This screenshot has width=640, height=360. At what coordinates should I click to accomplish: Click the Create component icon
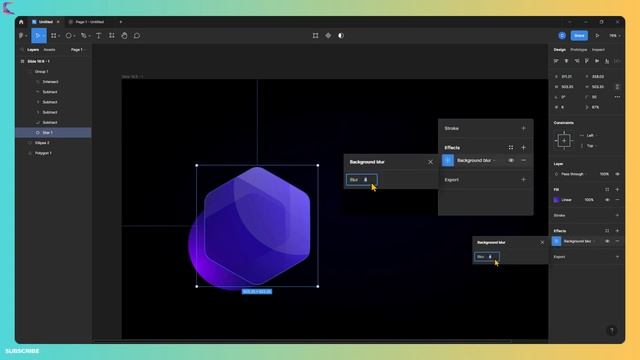click(328, 36)
